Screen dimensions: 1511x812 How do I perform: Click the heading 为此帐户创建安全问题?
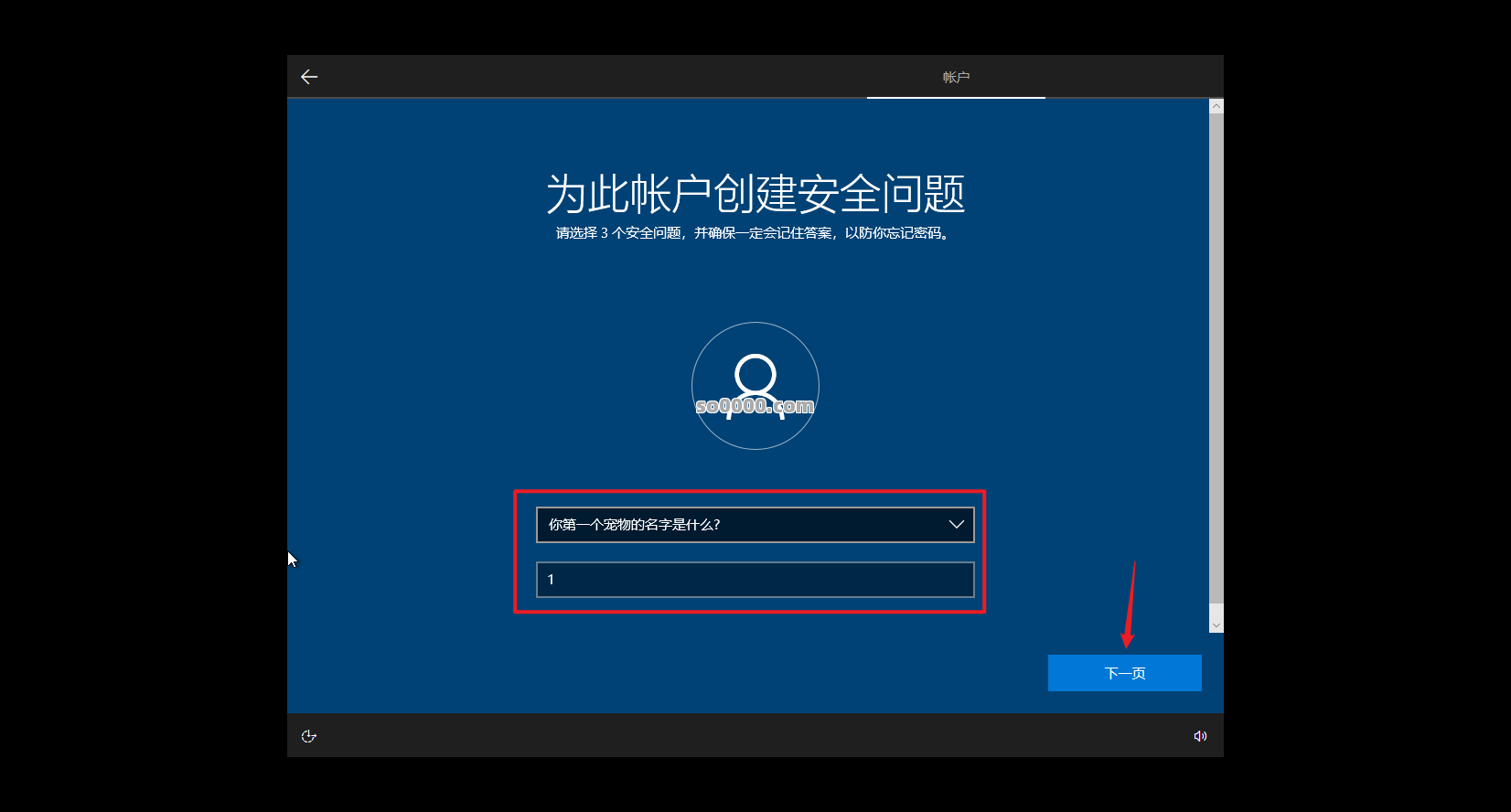[755, 194]
